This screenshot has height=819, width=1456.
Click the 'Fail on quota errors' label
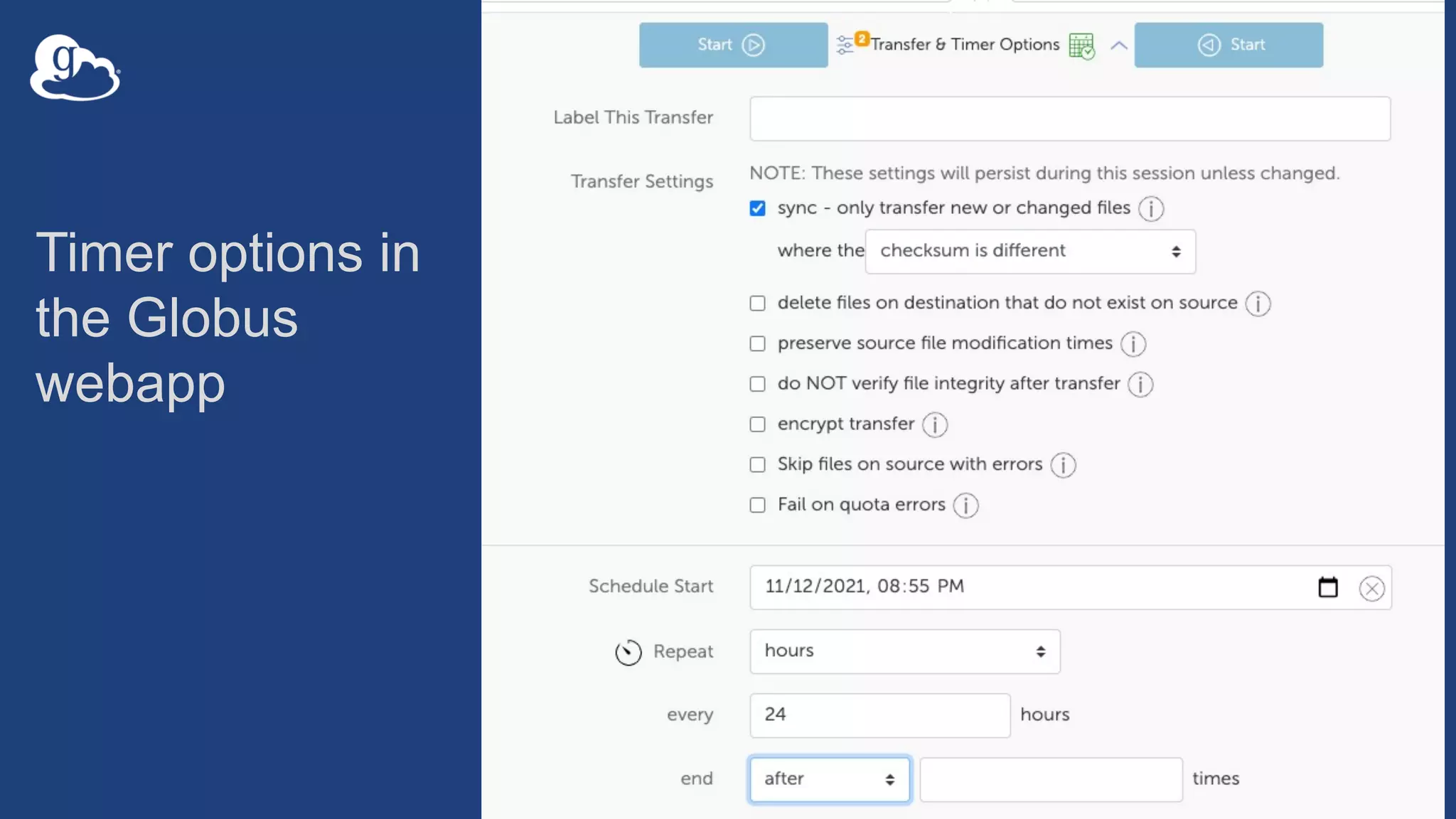pyautogui.click(x=861, y=505)
